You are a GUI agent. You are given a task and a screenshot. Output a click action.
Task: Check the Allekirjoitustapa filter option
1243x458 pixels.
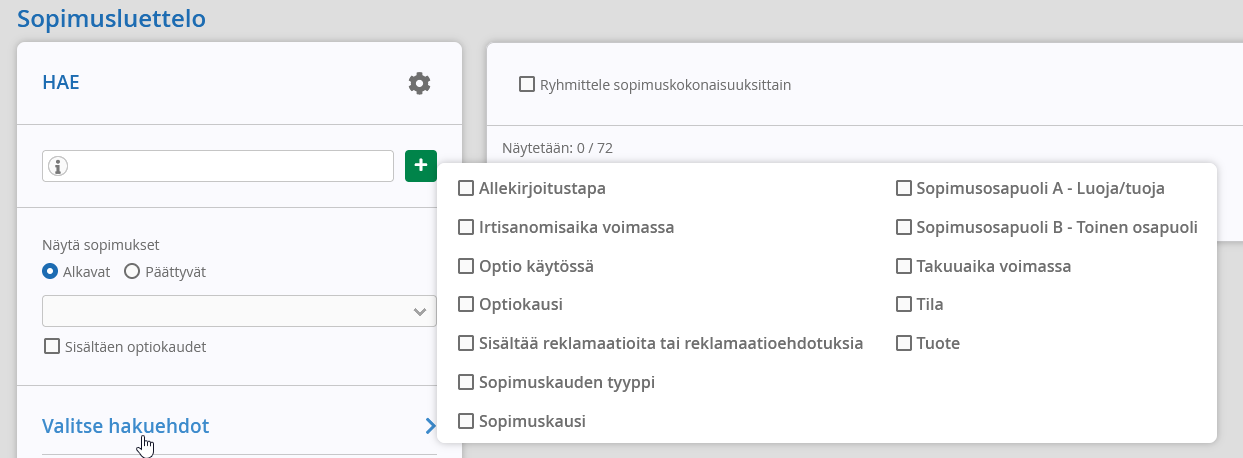click(x=465, y=188)
